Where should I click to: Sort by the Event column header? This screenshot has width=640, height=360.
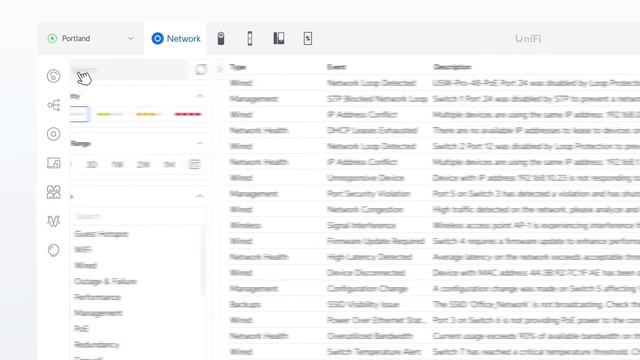(x=336, y=67)
